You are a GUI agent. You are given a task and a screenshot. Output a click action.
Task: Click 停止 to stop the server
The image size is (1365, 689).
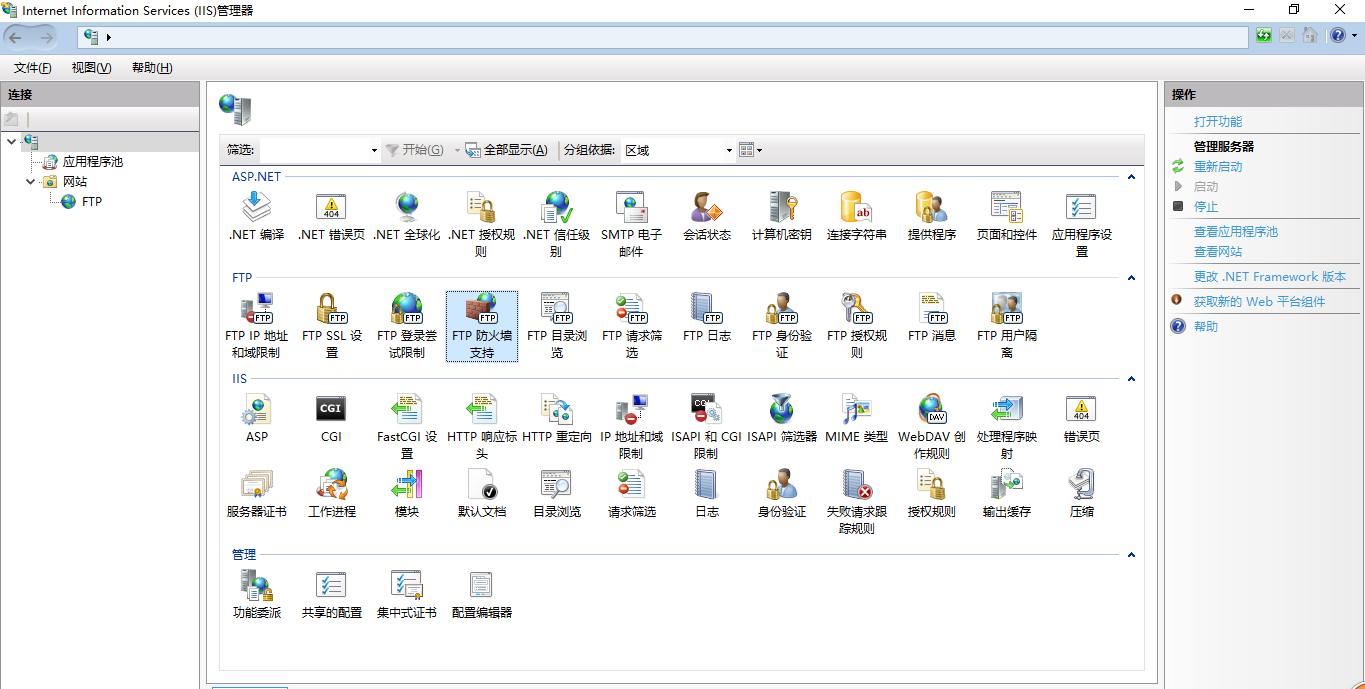coord(1206,206)
